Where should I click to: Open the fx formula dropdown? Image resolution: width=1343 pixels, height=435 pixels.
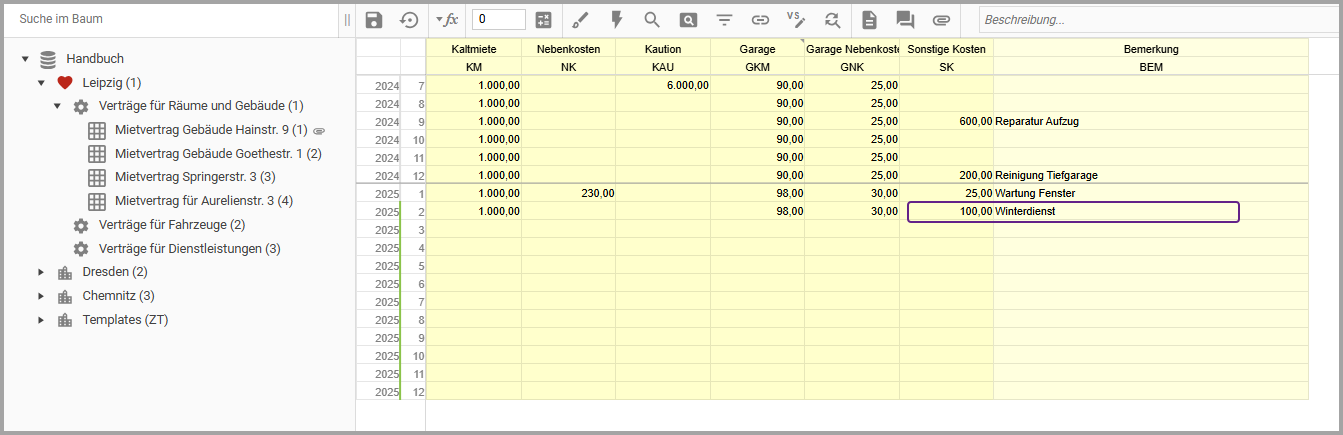coord(446,19)
